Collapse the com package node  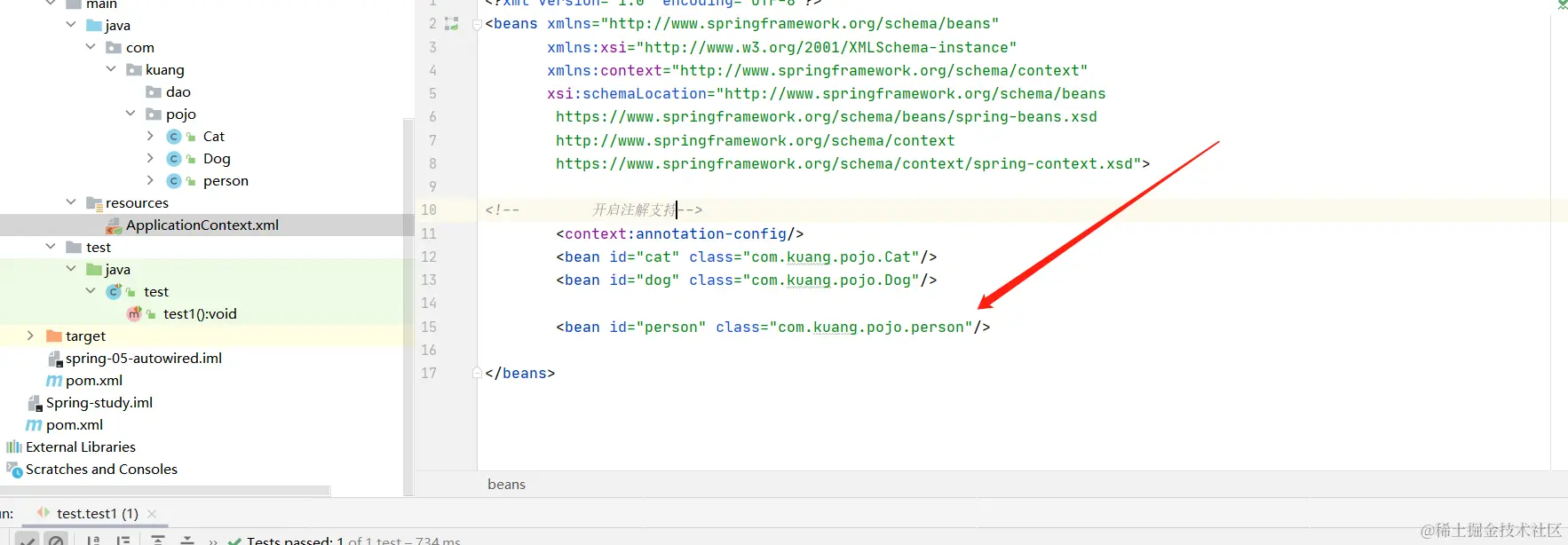click(91, 47)
